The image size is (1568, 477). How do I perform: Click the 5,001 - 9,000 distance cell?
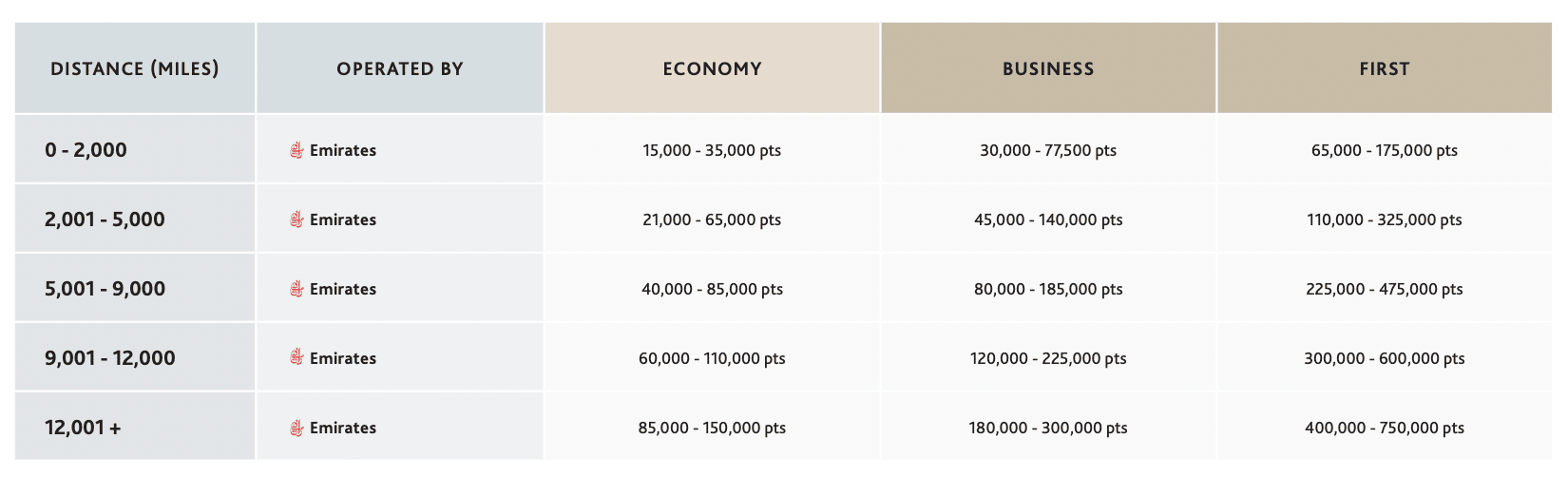tap(105, 289)
